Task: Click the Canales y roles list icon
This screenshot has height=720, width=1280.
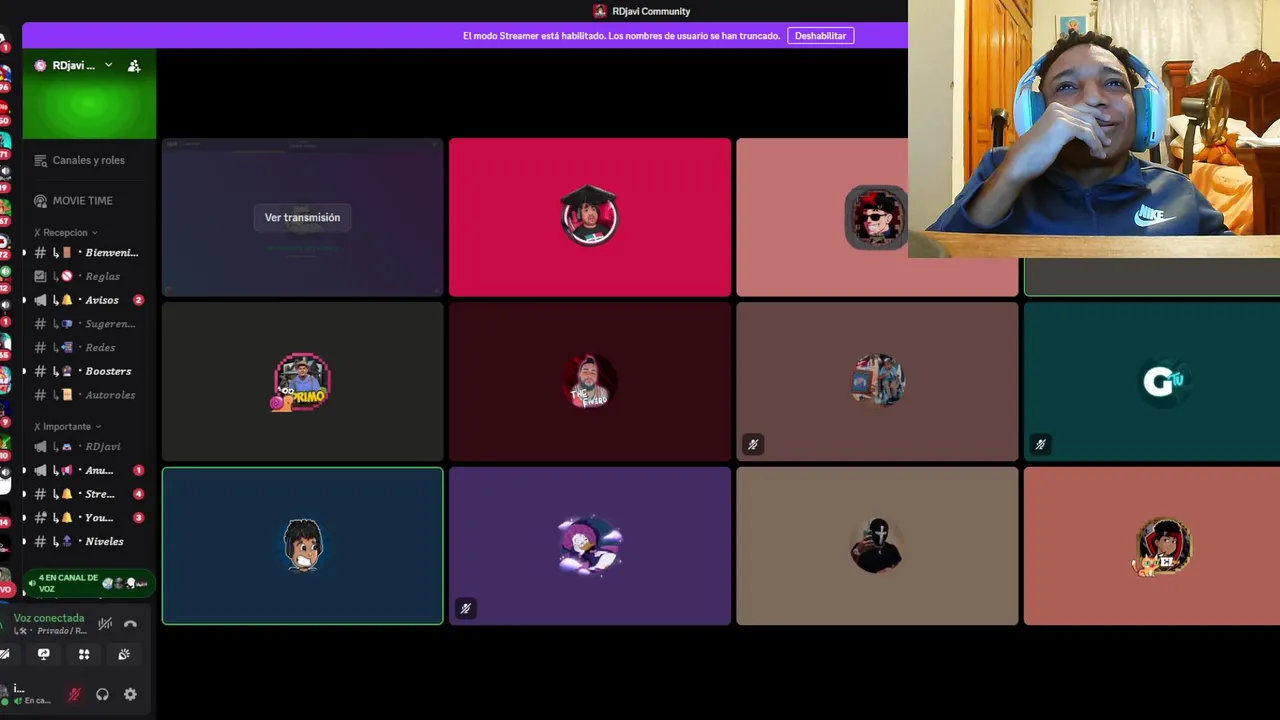Action: (41, 160)
